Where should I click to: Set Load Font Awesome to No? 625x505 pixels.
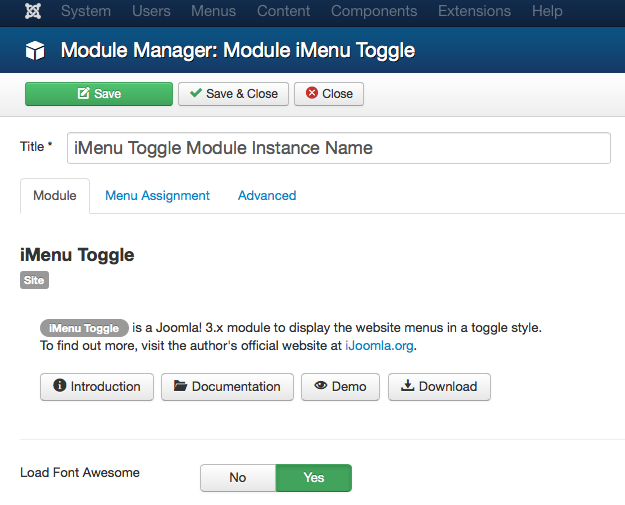[x=238, y=477]
